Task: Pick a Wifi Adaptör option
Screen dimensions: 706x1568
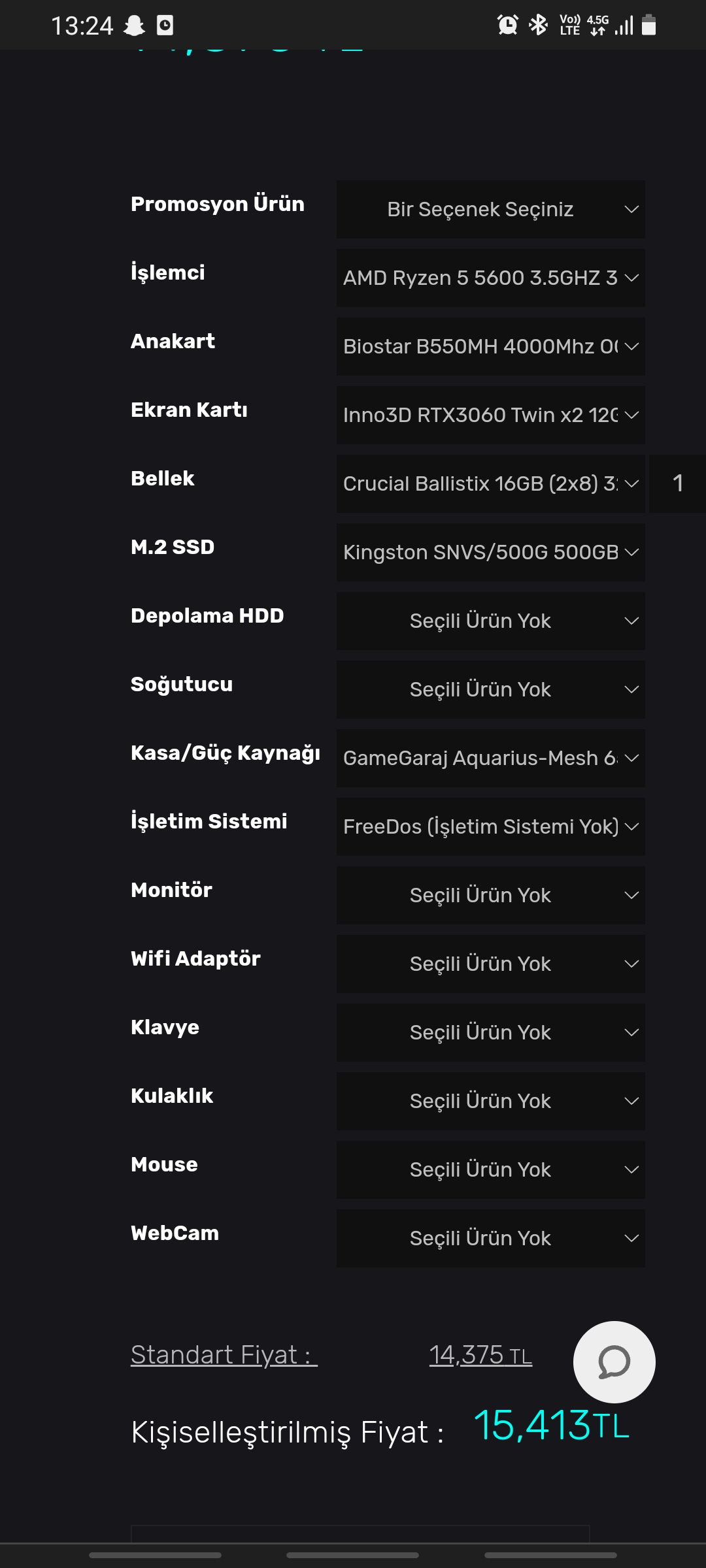Action: [x=490, y=964]
